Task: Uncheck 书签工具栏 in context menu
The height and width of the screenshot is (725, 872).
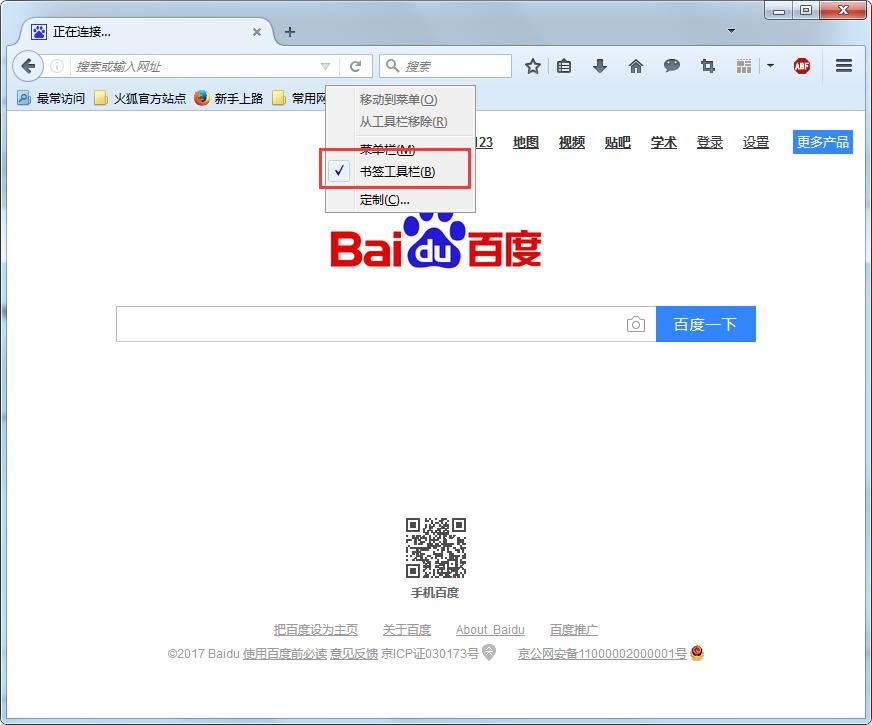Action: click(398, 171)
